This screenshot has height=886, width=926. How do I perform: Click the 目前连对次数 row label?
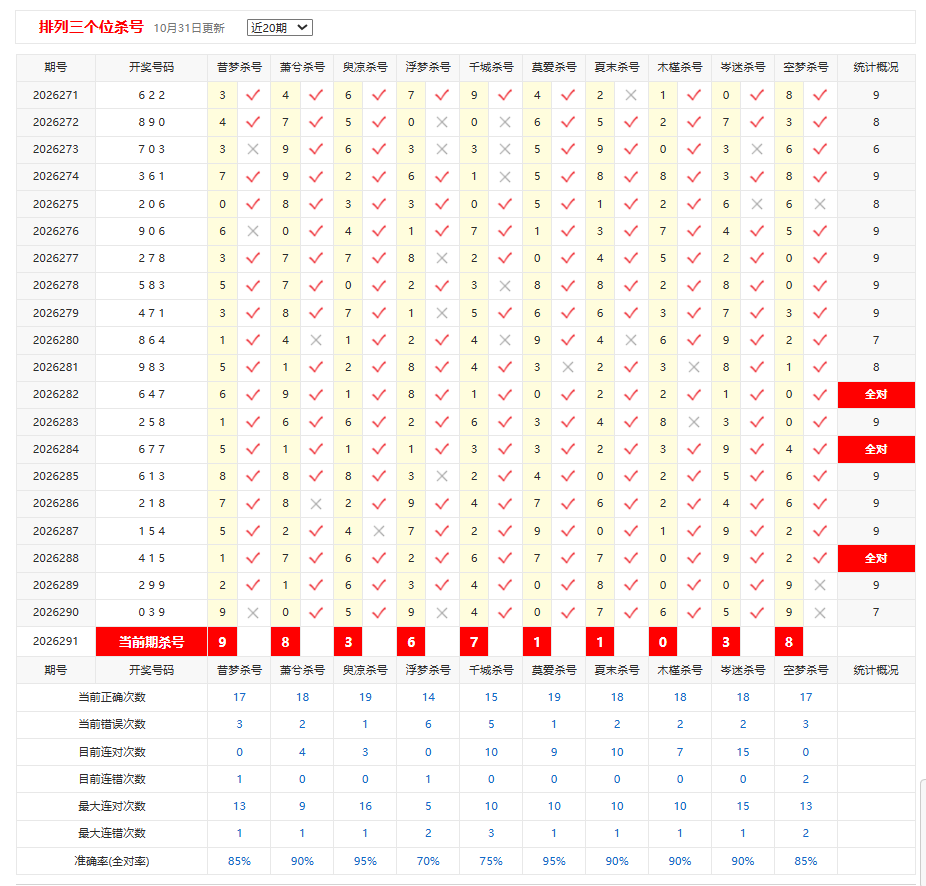tap(112, 752)
